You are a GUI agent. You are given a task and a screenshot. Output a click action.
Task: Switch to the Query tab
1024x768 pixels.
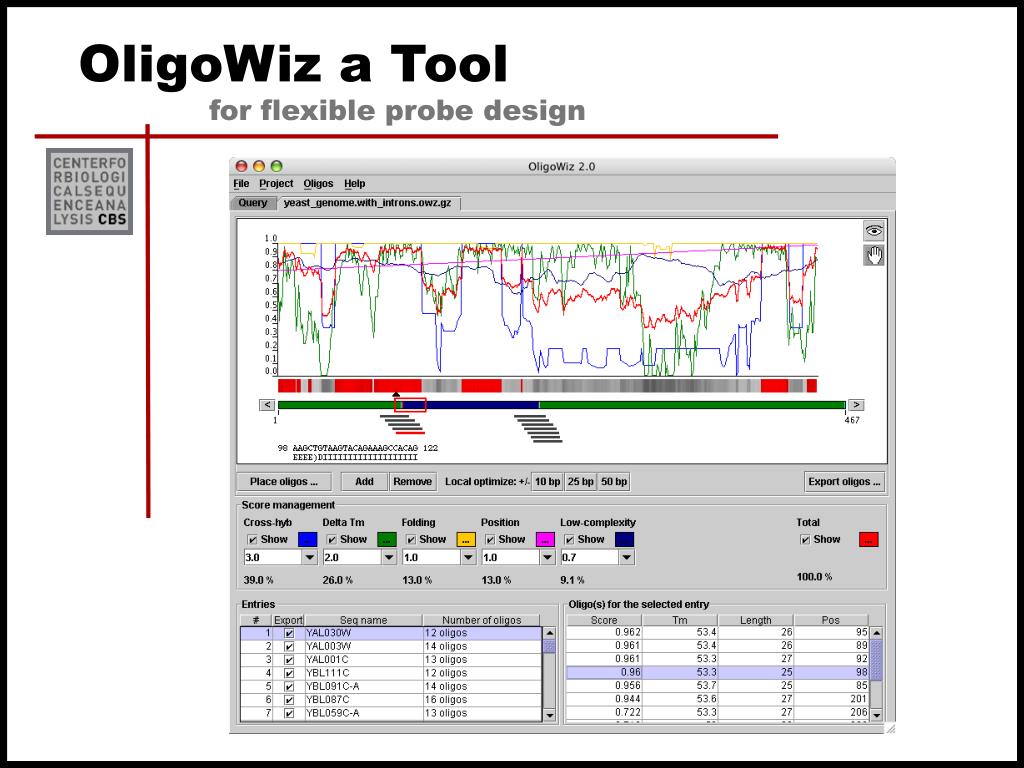[x=253, y=203]
